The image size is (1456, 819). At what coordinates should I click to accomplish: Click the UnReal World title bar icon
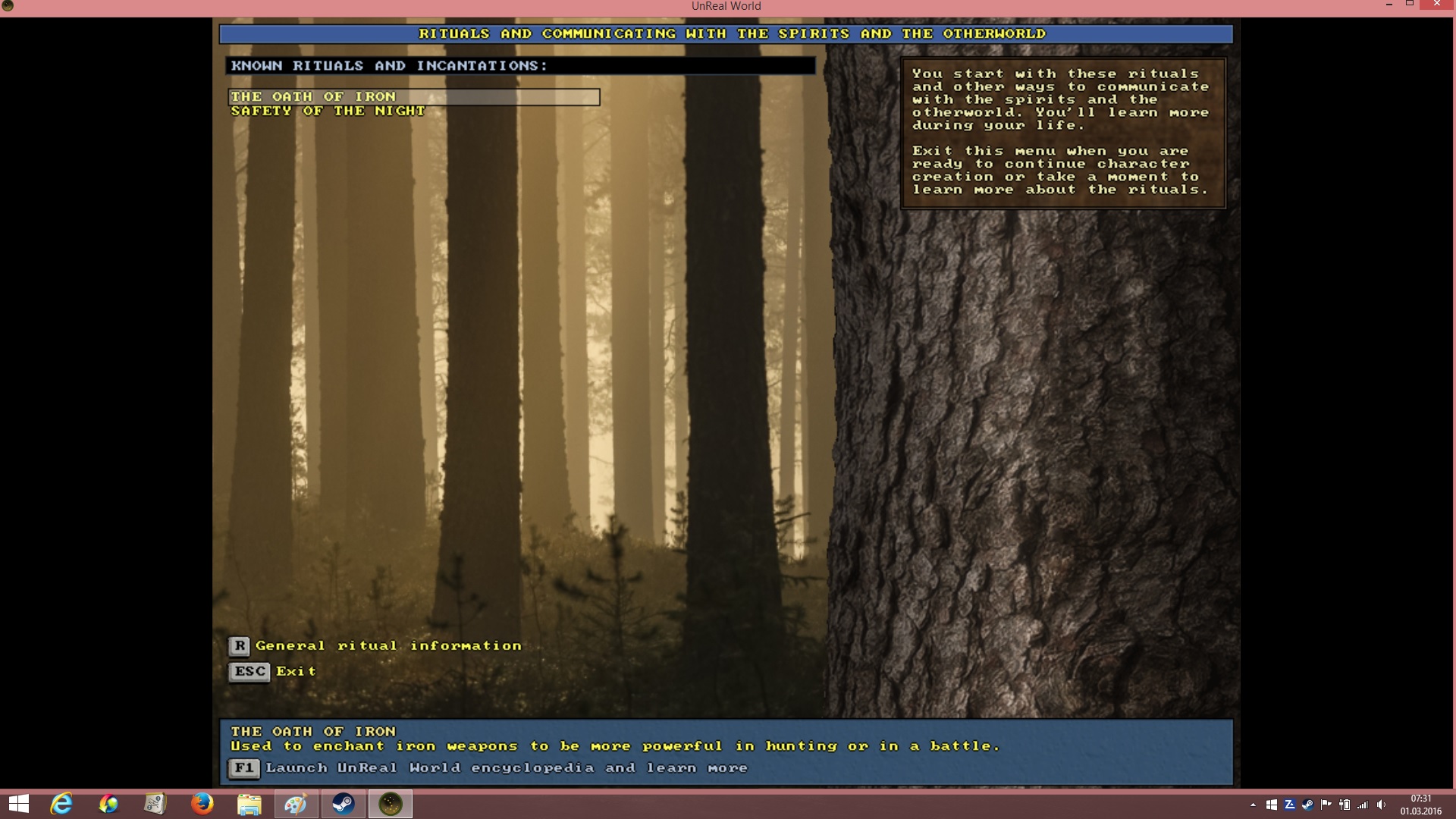[8, 5]
